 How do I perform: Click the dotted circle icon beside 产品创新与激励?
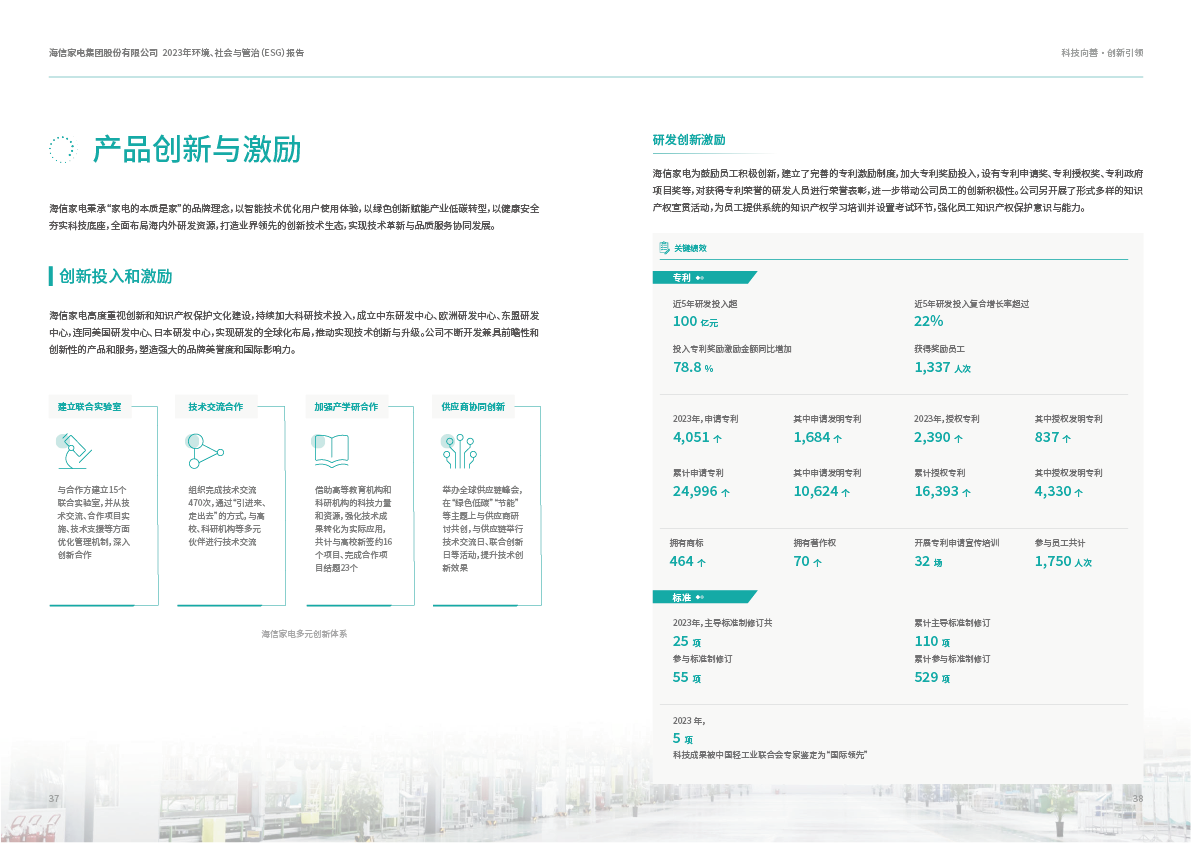[x=62, y=149]
